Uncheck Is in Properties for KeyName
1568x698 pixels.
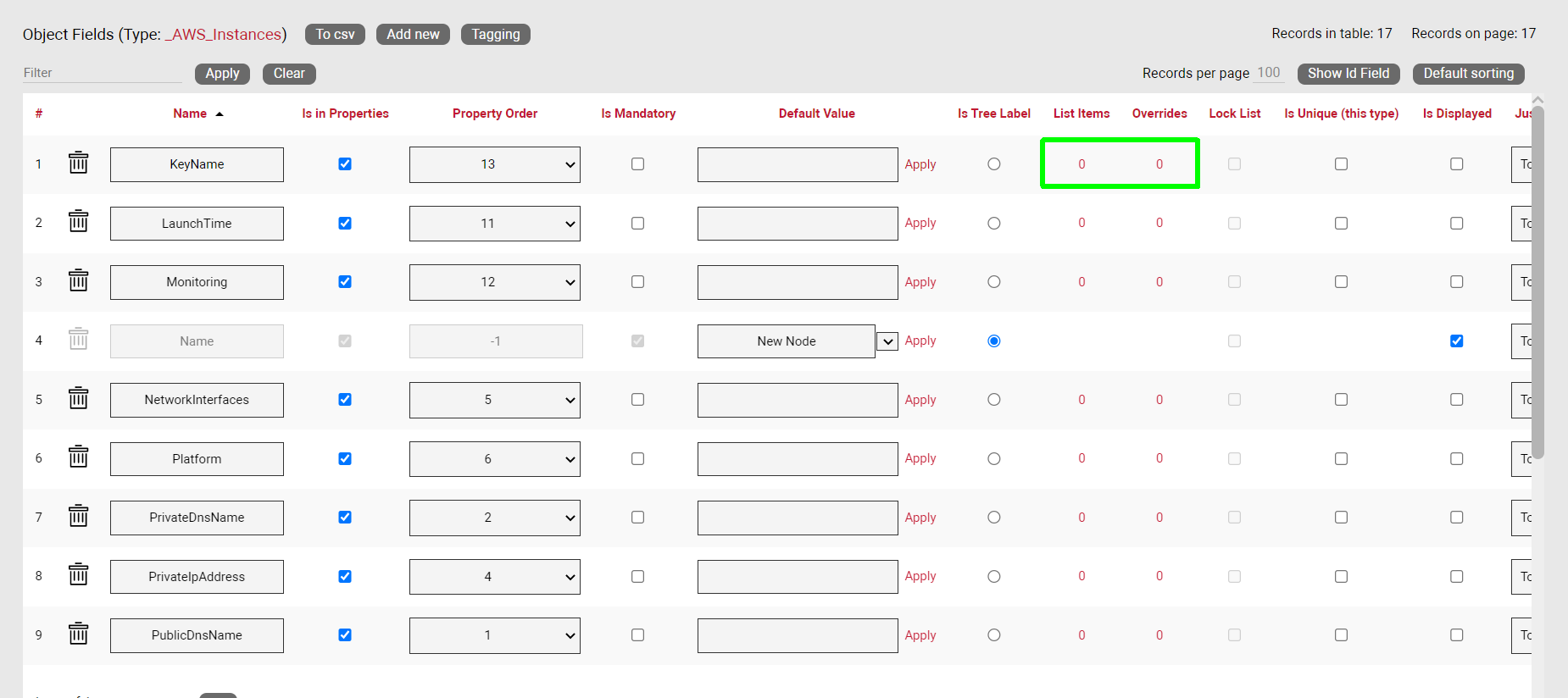[x=345, y=164]
